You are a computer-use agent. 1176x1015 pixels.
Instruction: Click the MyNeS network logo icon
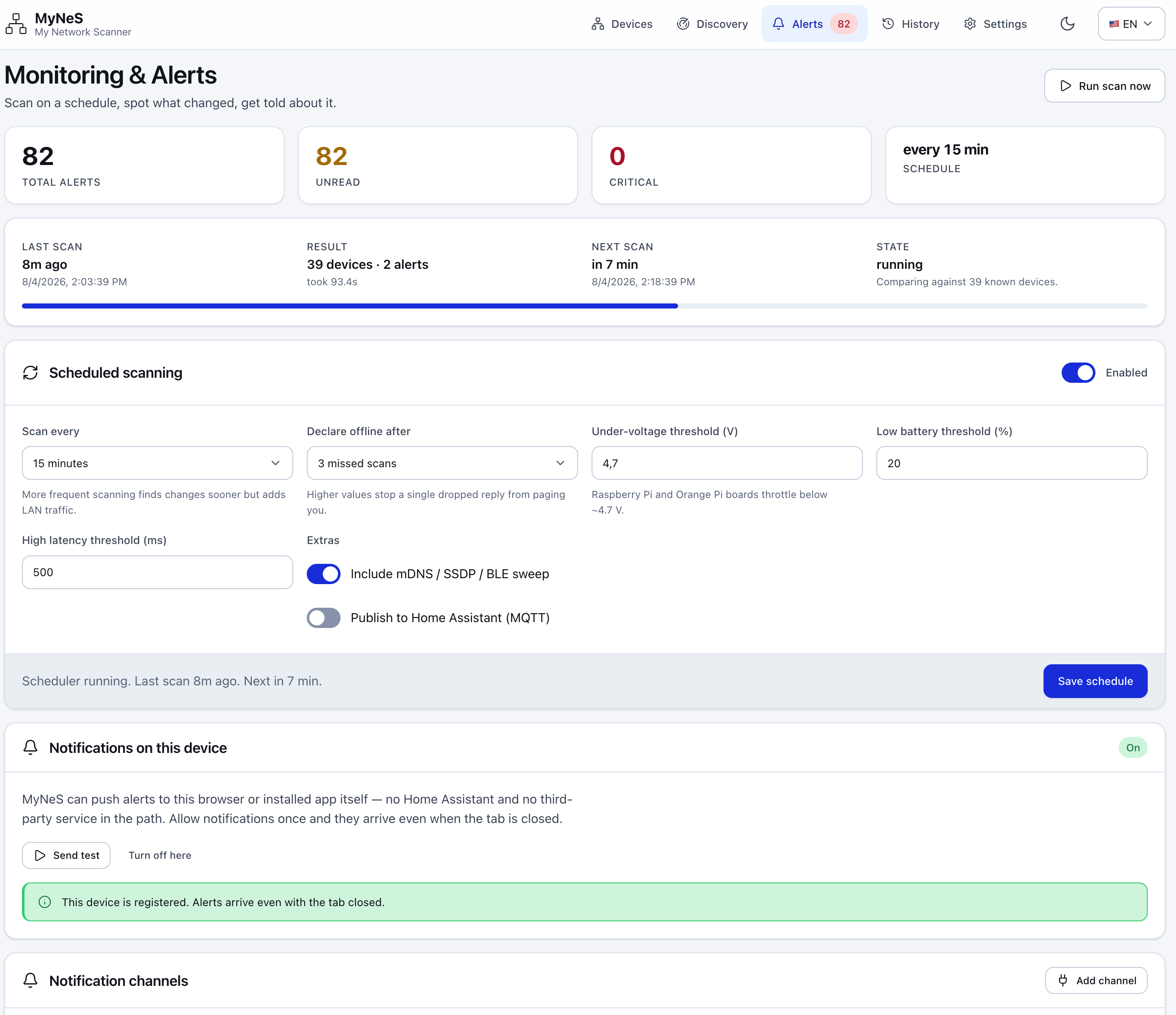tap(16, 24)
